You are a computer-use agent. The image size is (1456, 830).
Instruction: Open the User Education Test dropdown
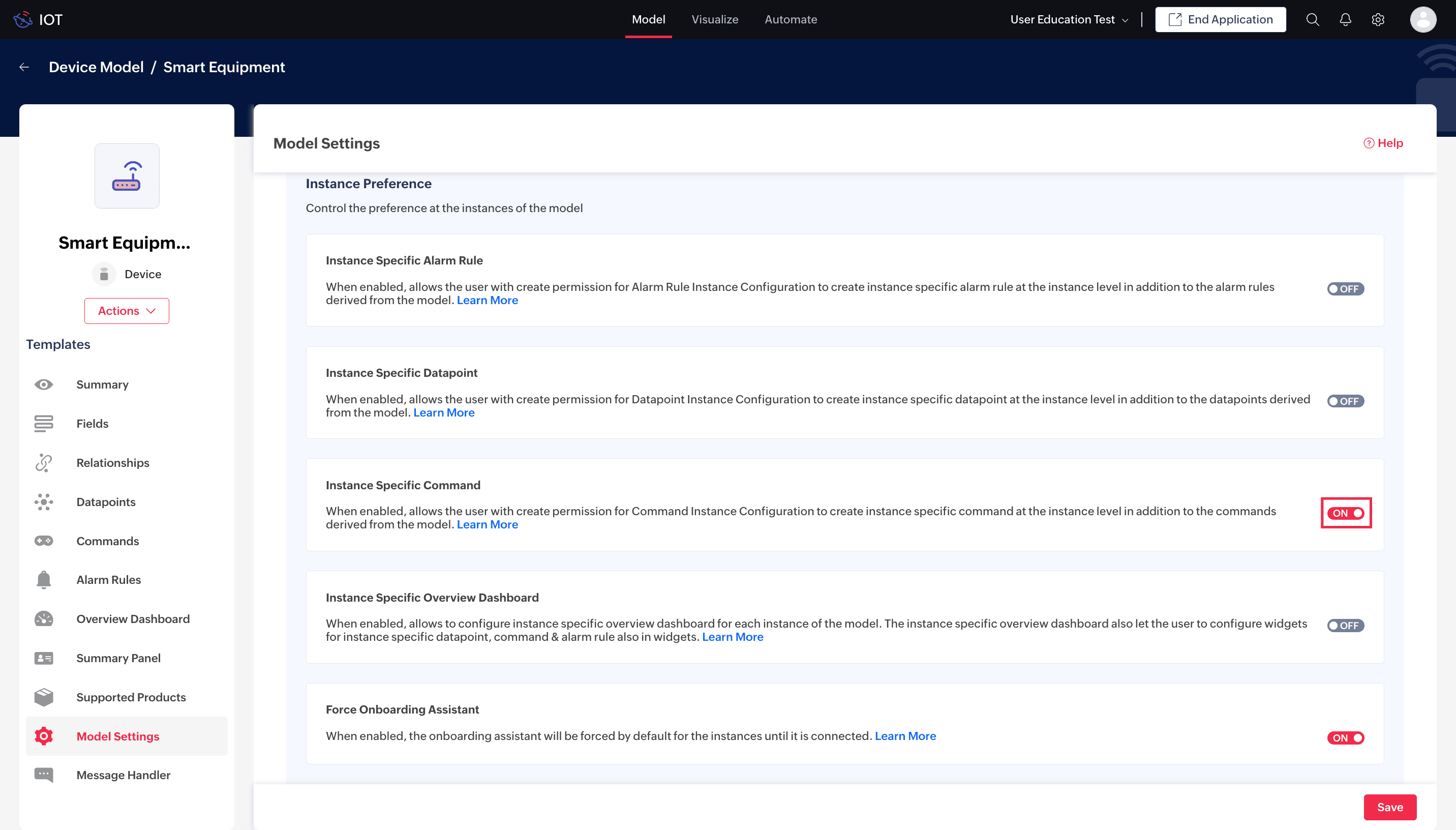[x=1069, y=19]
